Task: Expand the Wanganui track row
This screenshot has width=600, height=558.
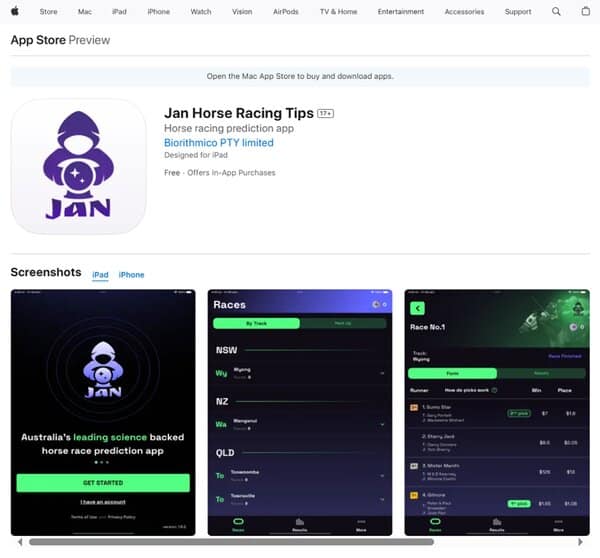Action: [x=300, y=424]
